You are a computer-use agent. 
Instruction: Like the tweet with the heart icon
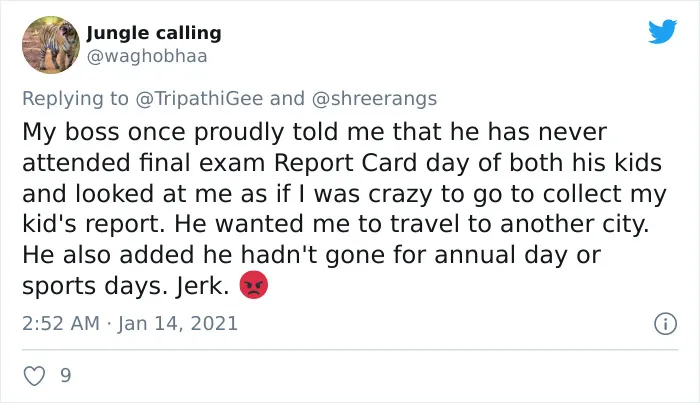34,376
